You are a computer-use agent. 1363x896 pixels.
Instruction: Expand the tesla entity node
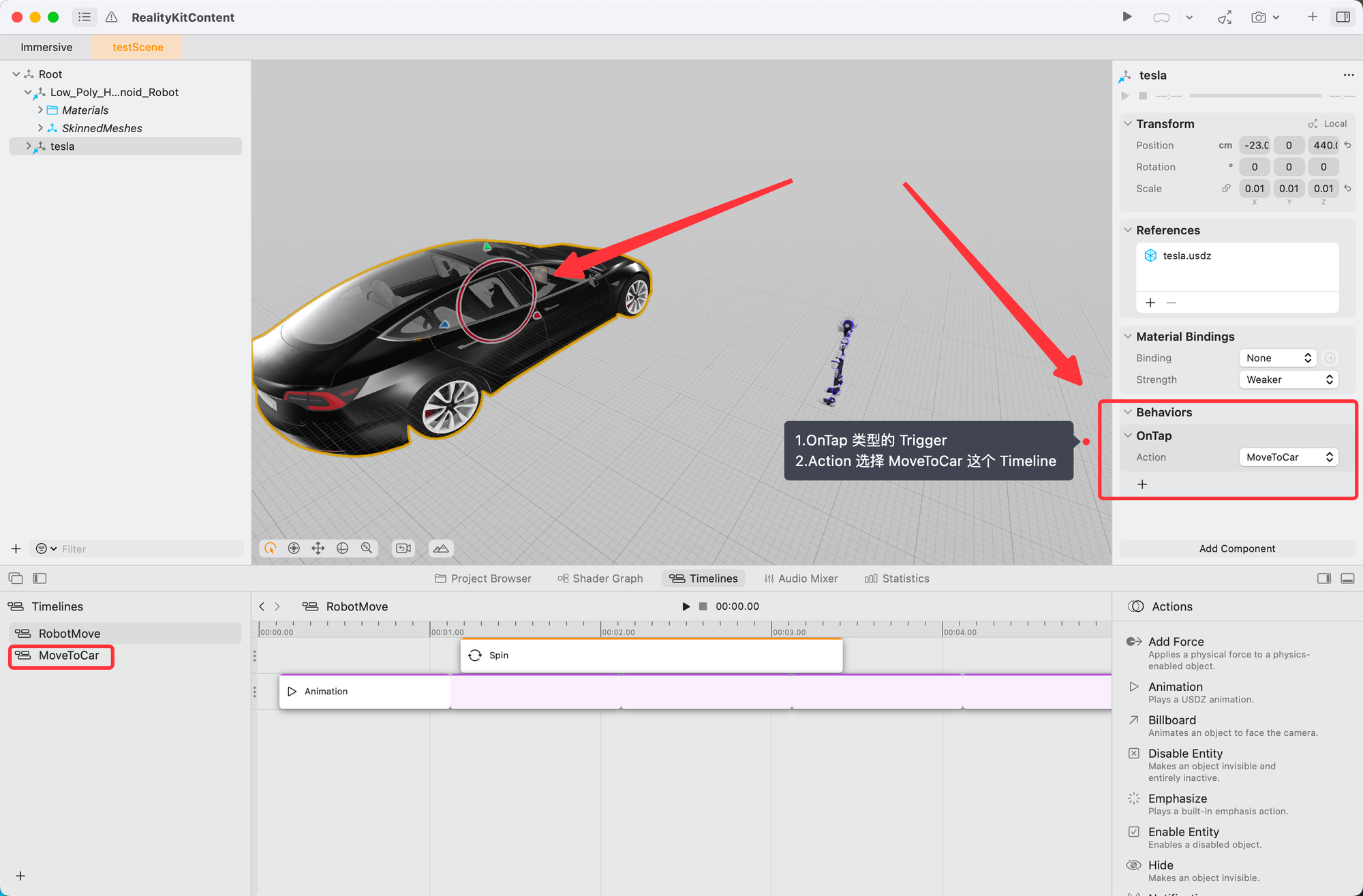28,146
